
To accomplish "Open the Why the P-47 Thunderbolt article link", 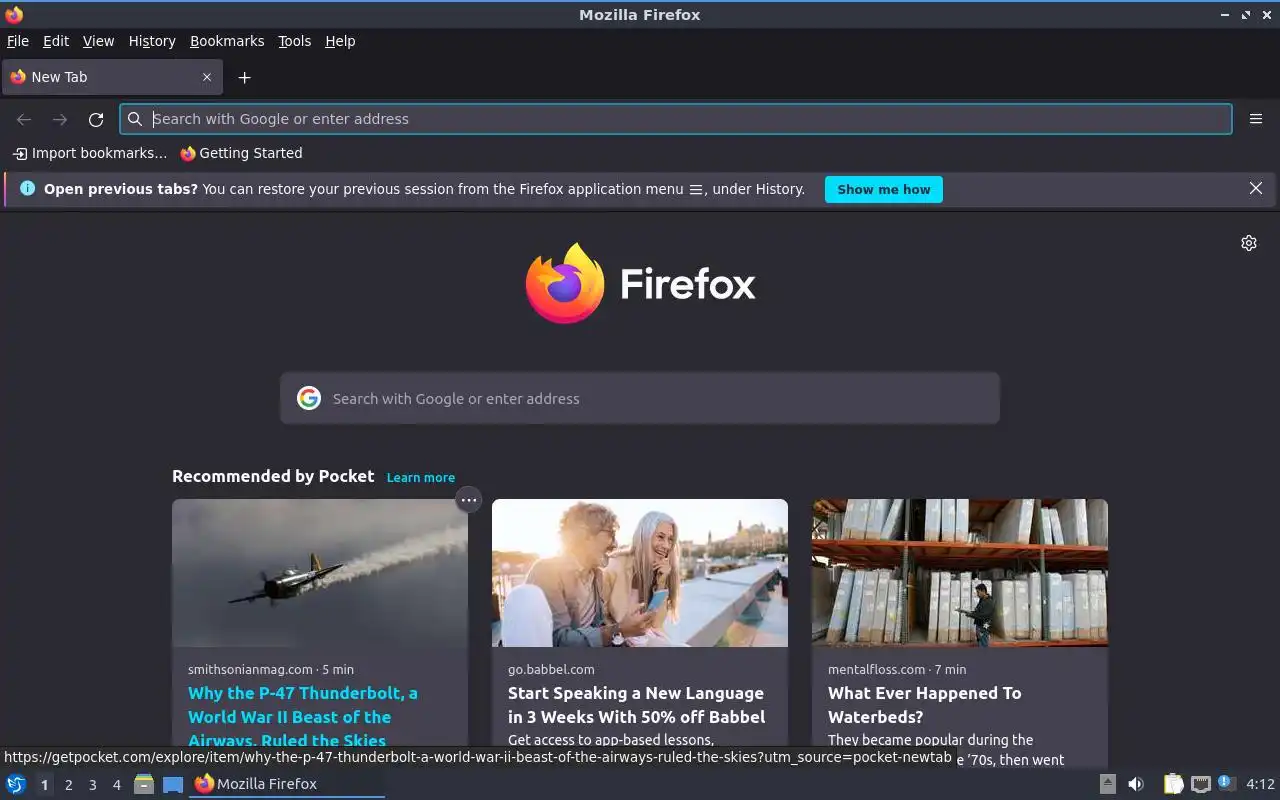I will (x=303, y=716).
